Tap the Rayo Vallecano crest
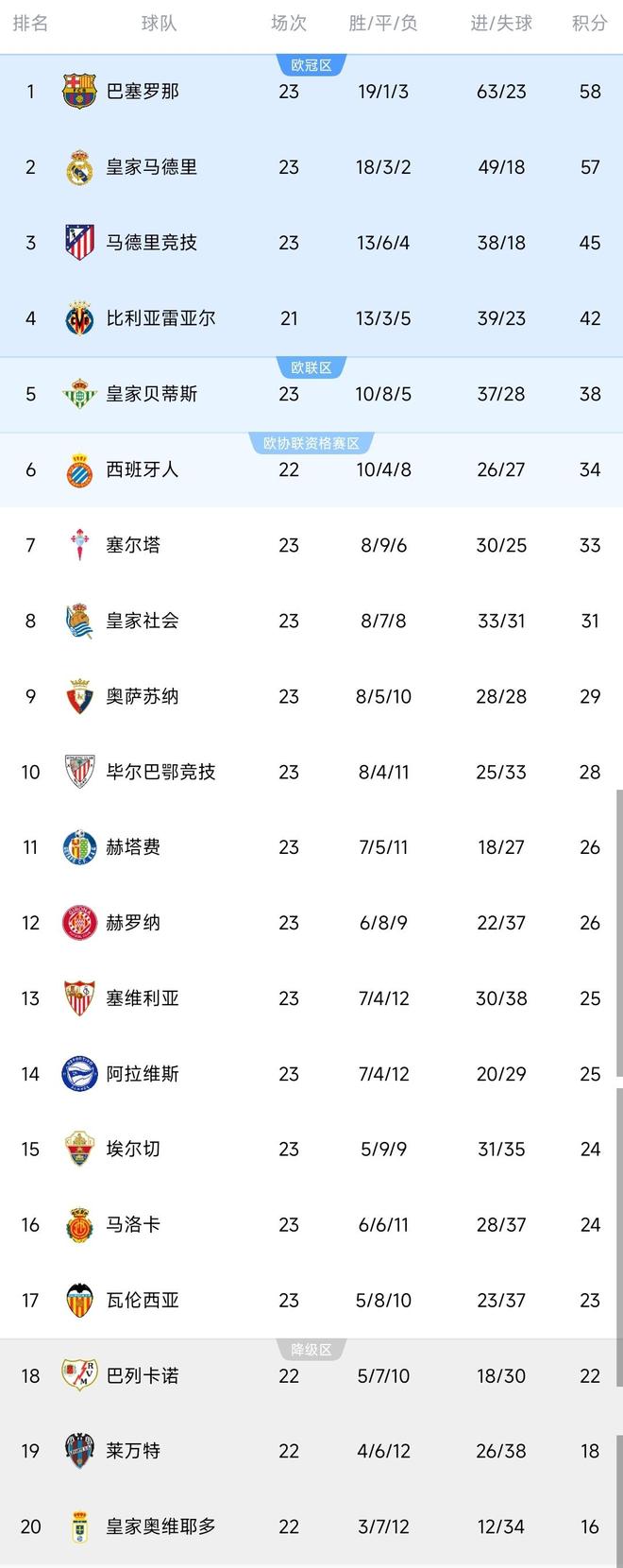 (79, 1375)
